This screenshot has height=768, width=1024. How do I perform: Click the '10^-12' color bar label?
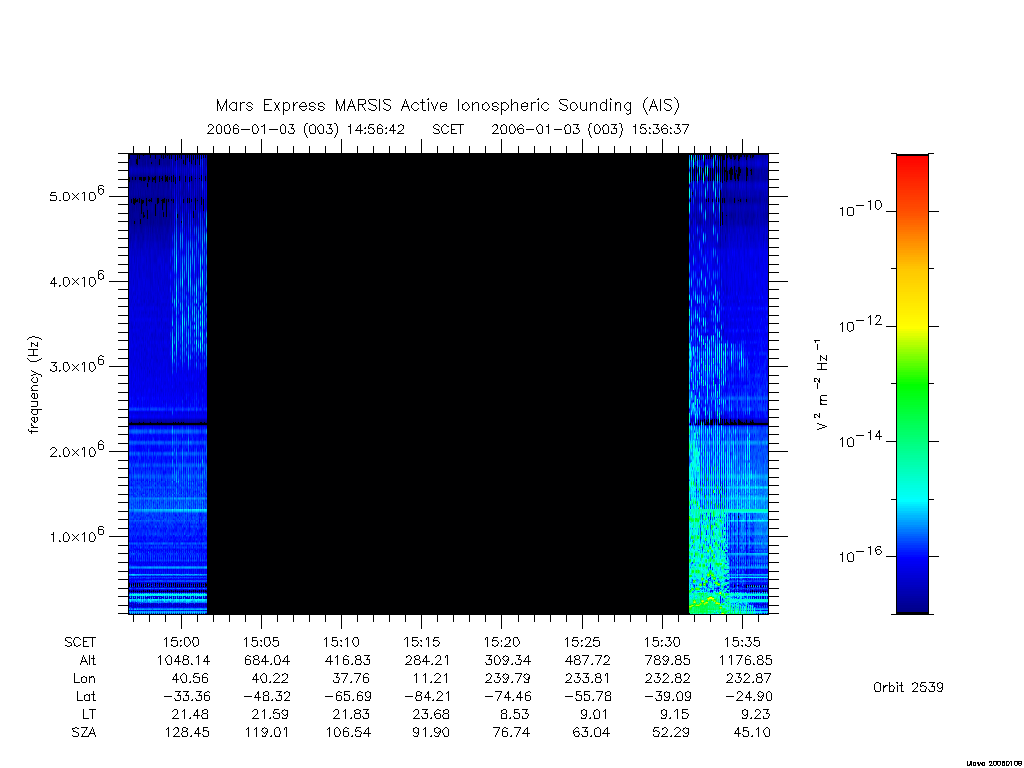click(x=861, y=324)
